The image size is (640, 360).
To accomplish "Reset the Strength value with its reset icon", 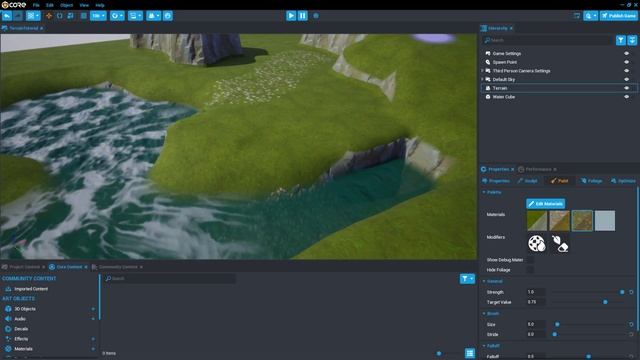I will click(631, 292).
